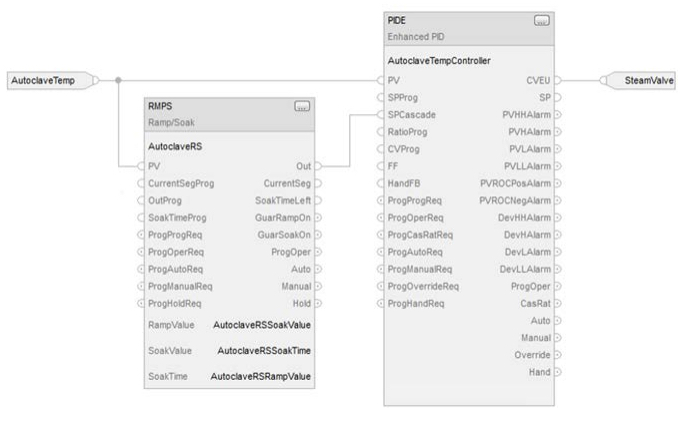The image size is (686, 448).
Task: Click the SPCascade input pin
Action: pyautogui.click(x=380, y=115)
